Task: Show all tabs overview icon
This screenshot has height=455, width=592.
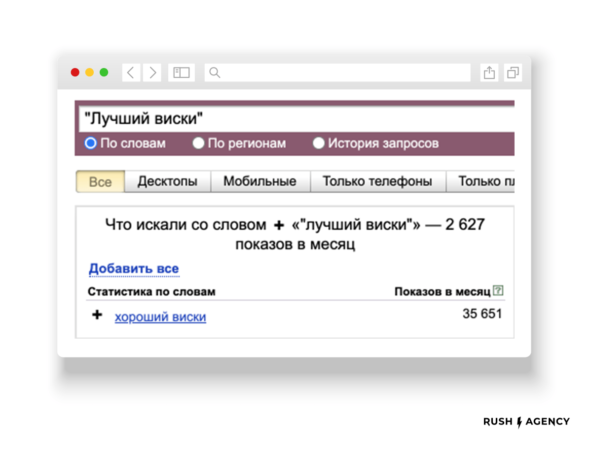Action: pyautogui.click(x=513, y=72)
